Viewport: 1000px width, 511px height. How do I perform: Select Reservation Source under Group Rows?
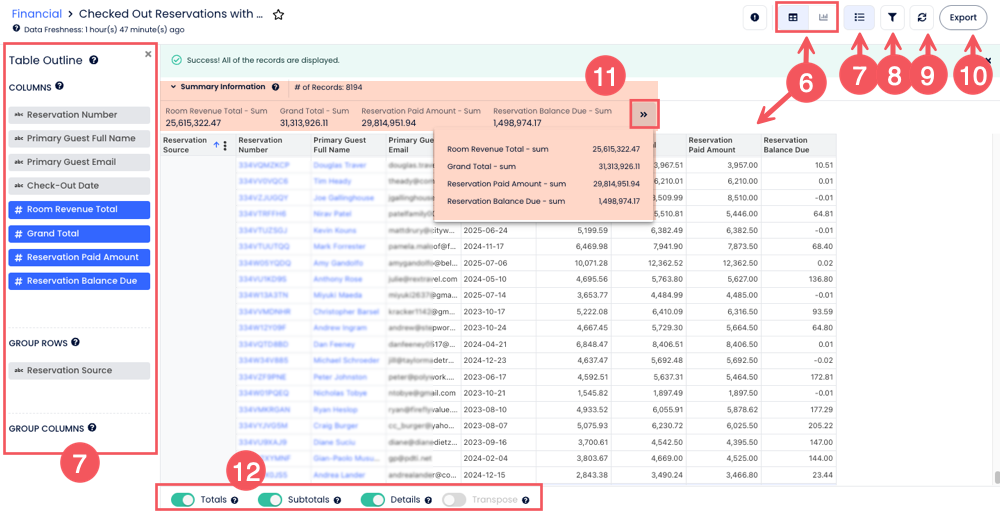click(79, 370)
